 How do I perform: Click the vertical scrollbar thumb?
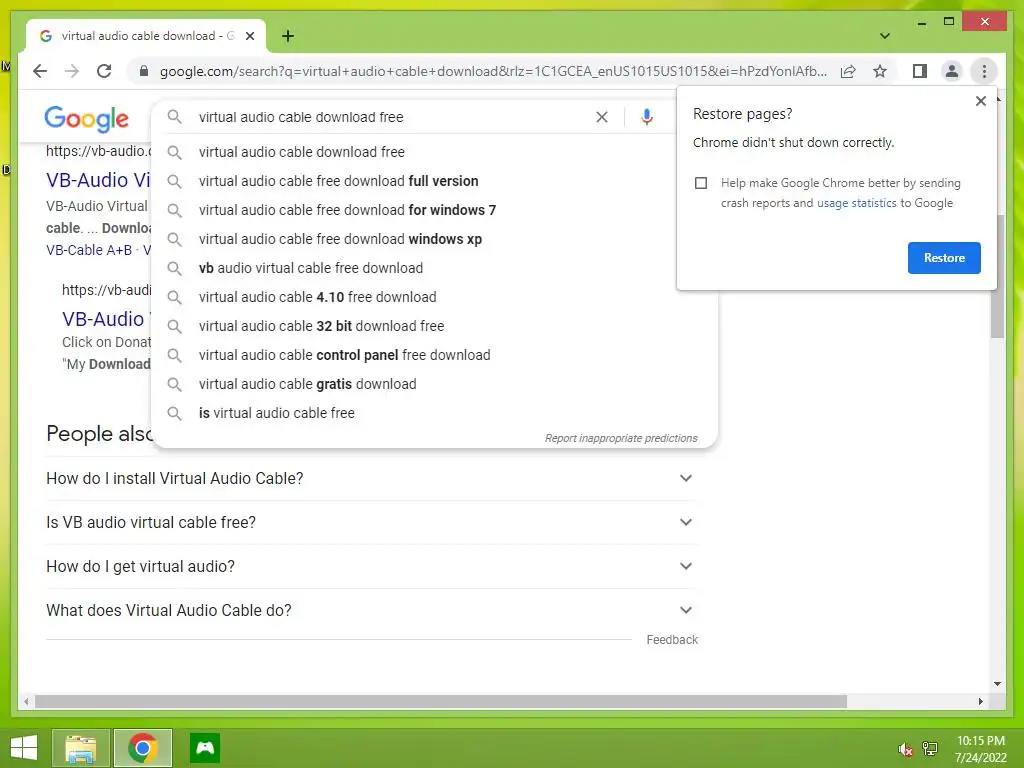pyautogui.click(x=997, y=276)
